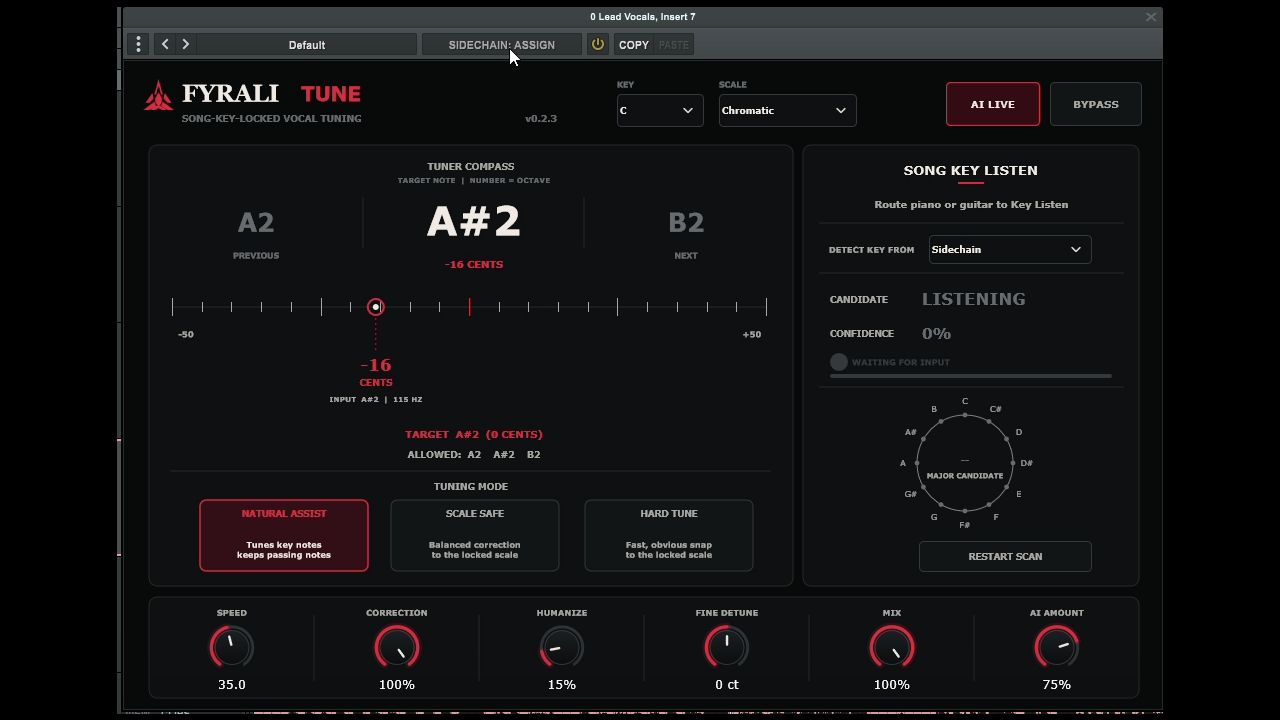Click the v0.2.3 version label
This screenshot has height=720, width=1280.
(541, 118)
